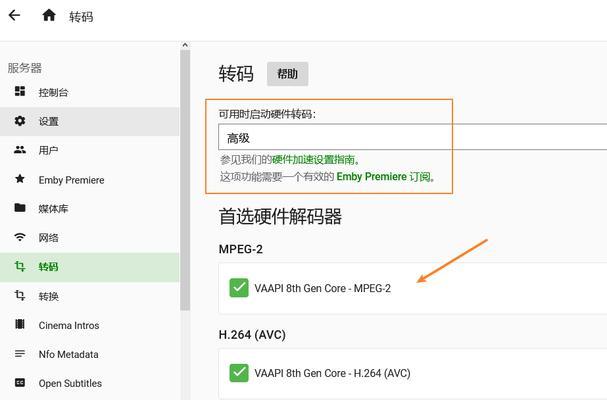607x400 pixels.
Task: Uncheck VAAPI 8th Gen Core H.264 (AVC) checkbox
Action: [239, 373]
